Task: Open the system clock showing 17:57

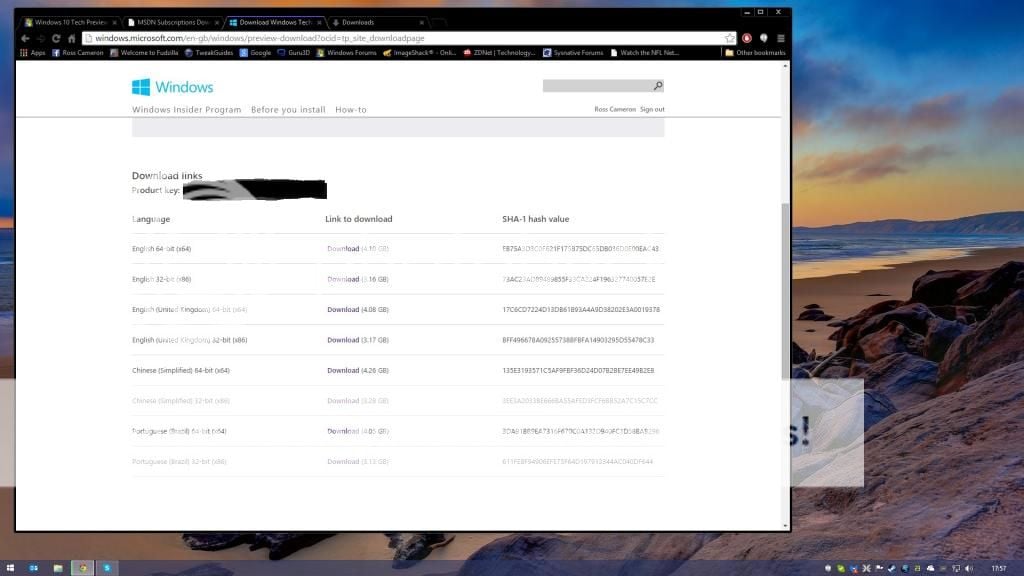Action: pyautogui.click(x=999, y=569)
